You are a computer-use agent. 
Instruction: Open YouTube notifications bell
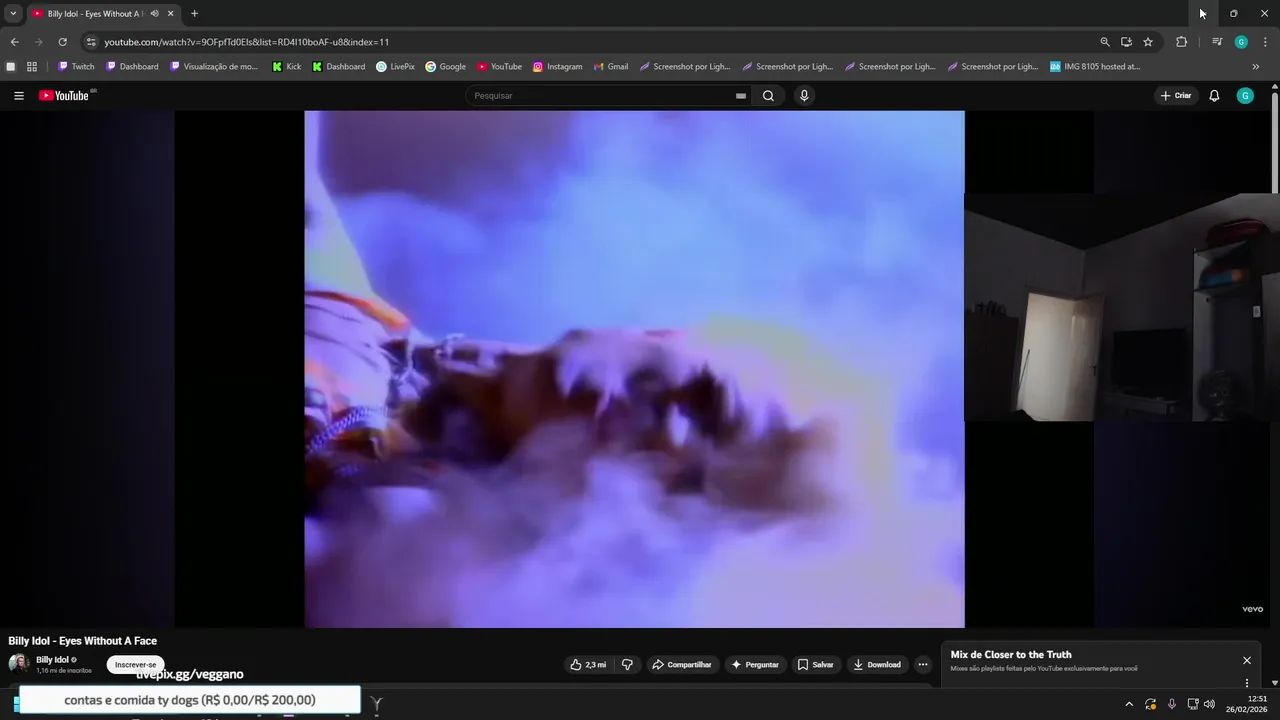pyautogui.click(x=1214, y=96)
